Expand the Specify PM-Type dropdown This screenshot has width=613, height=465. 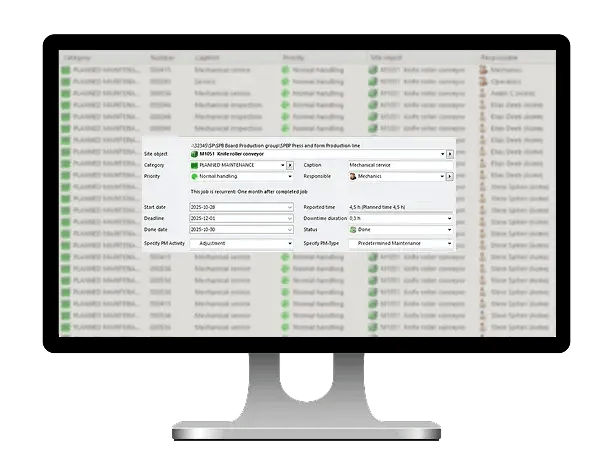click(x=449, y=243)
